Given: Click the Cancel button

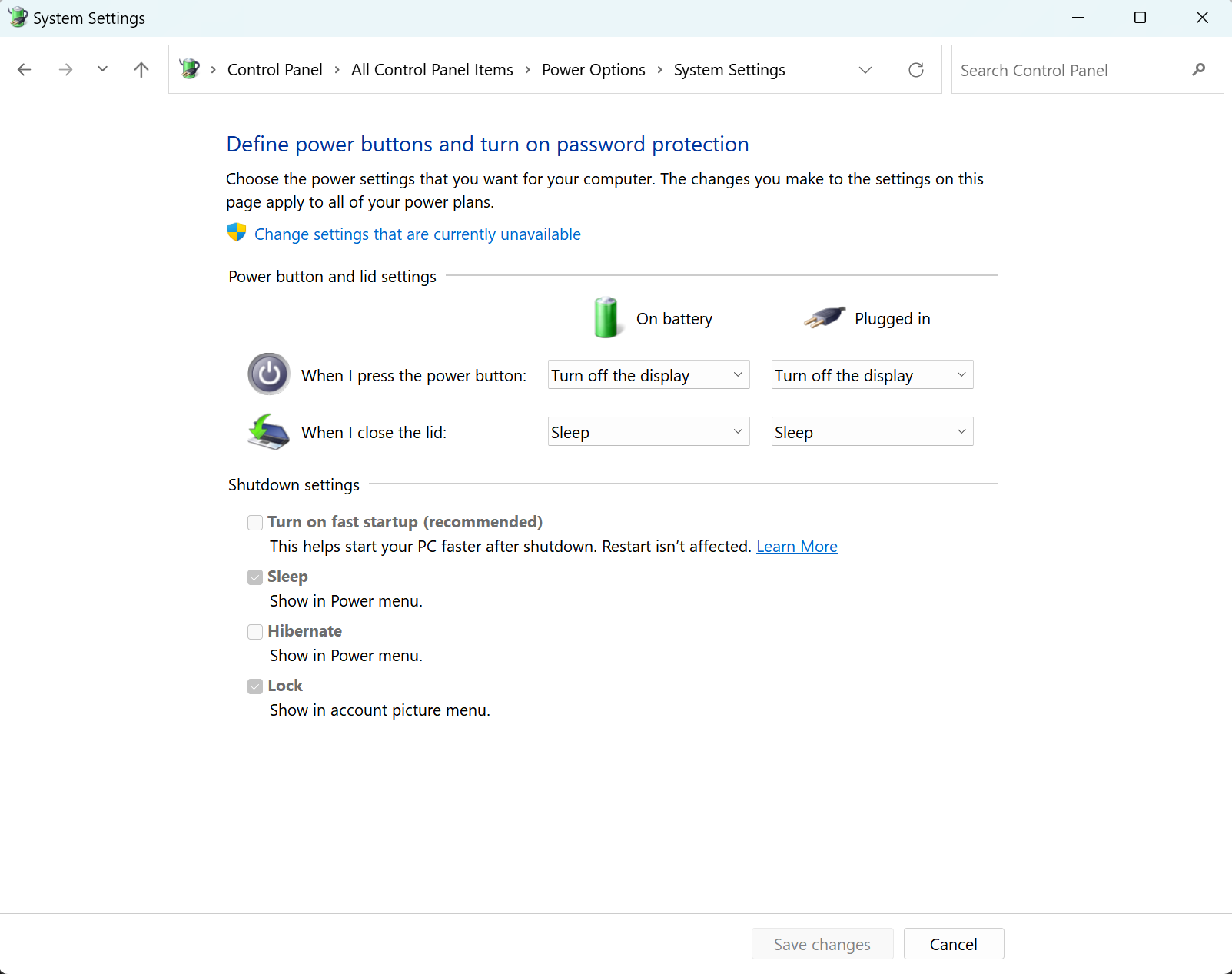Looking at the screenshot, I should tap(954, 944).
